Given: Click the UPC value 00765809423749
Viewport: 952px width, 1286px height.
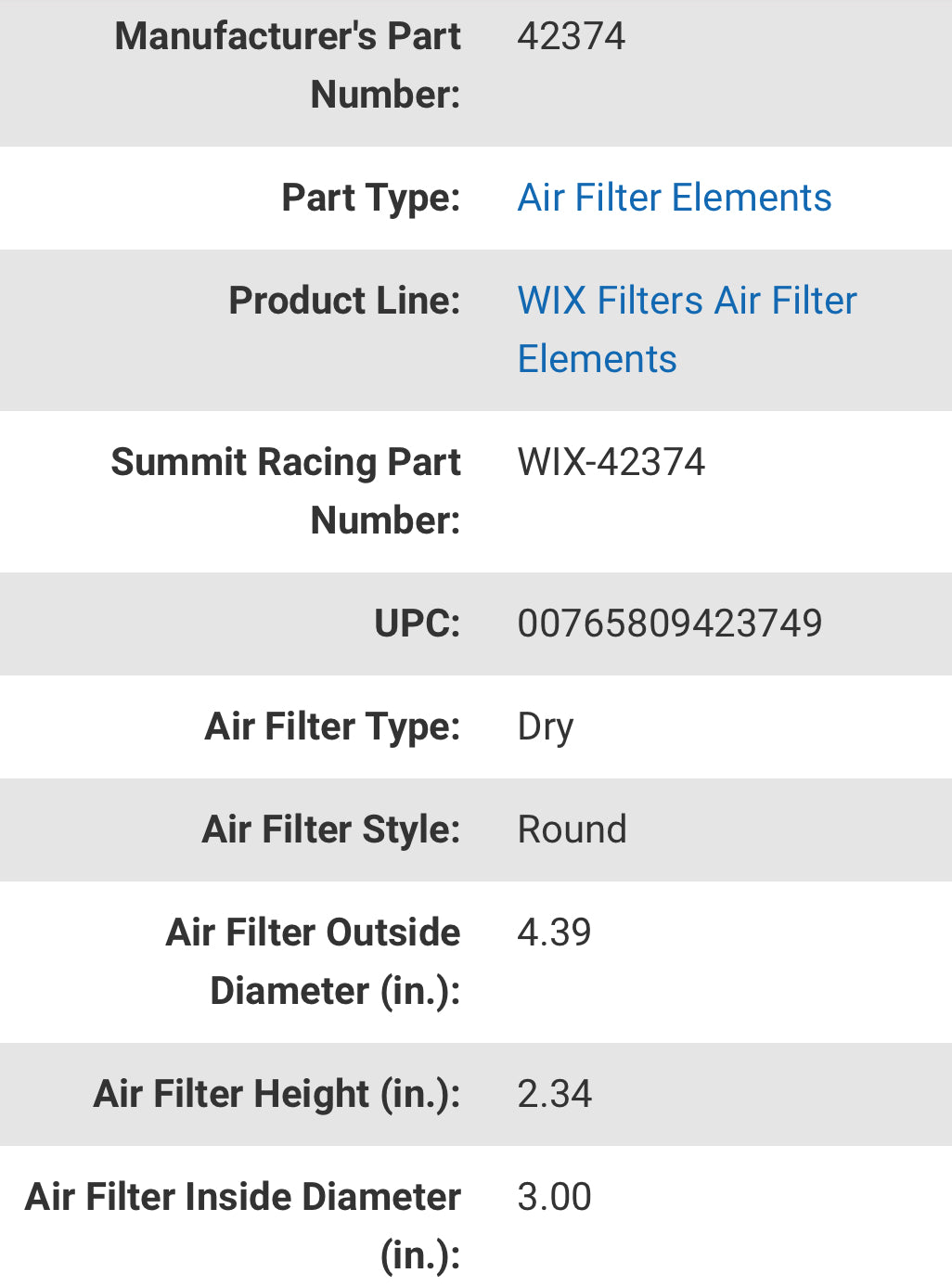Looking at the screenshot, I should pos(670,624).
